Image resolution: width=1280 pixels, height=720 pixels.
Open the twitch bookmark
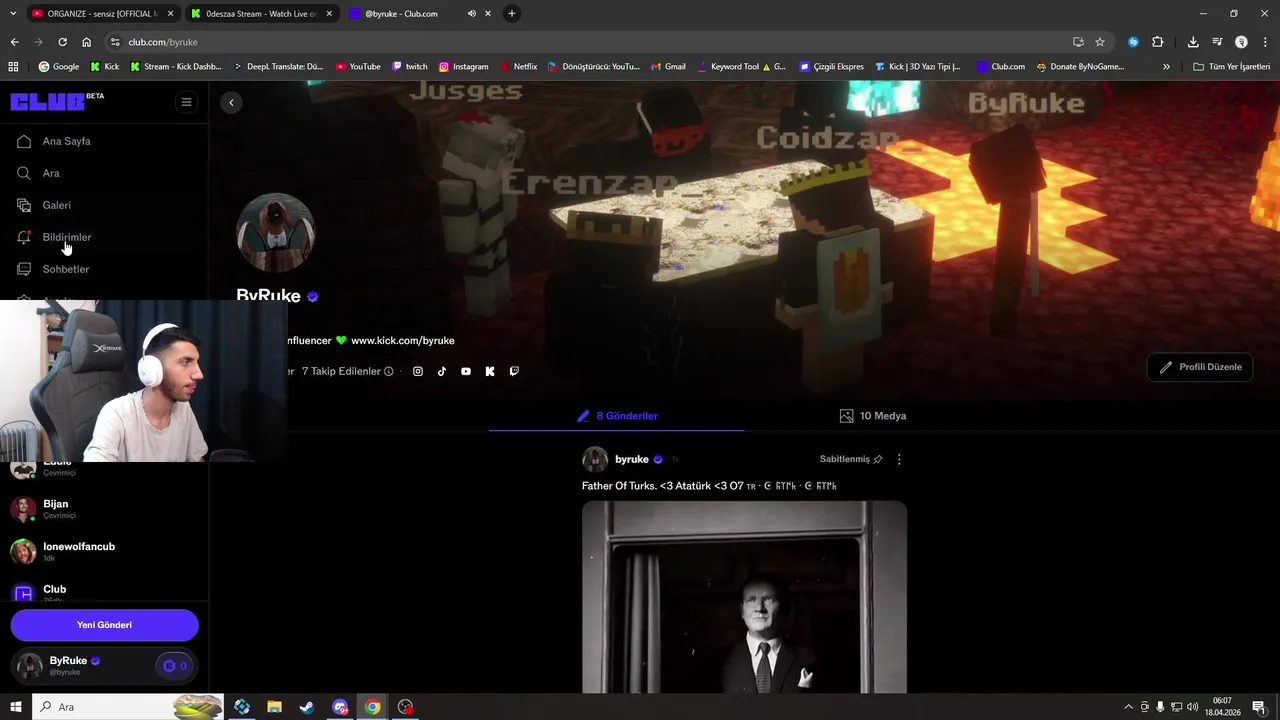click(410, 66)
